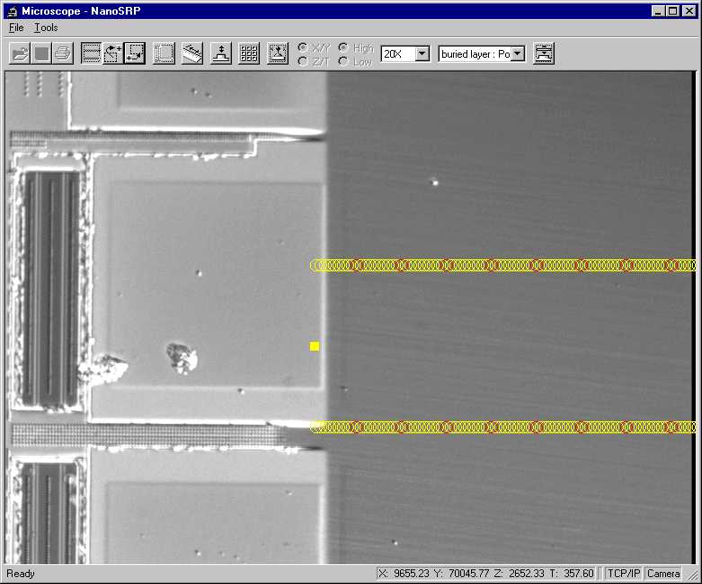This screenshot has height=584, width=702.
Task: Minimize the Microscope - NanoSRP window
Action: click(x=658, y=11)
